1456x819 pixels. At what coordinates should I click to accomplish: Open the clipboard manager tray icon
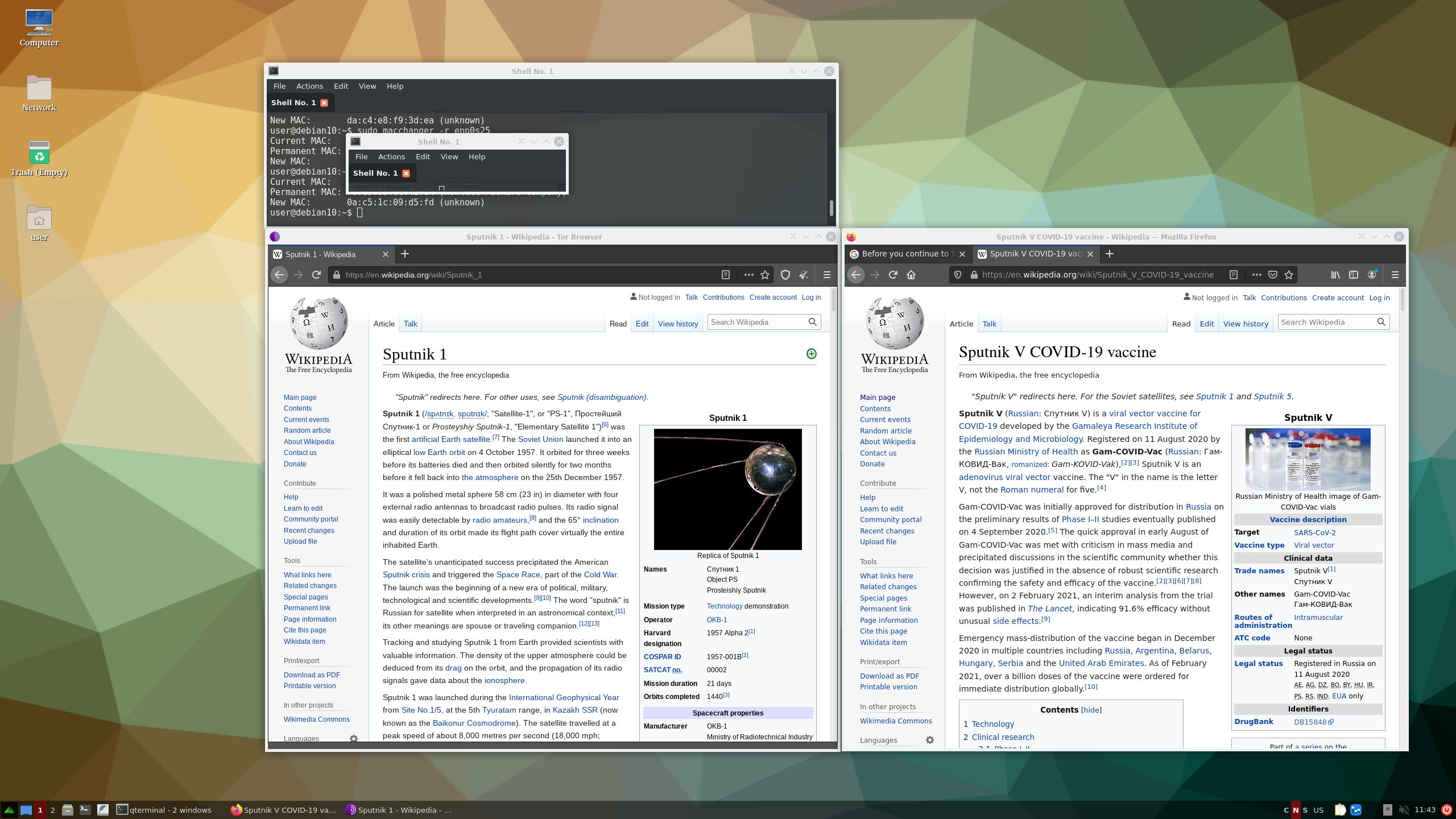(x=1340, y=810)
